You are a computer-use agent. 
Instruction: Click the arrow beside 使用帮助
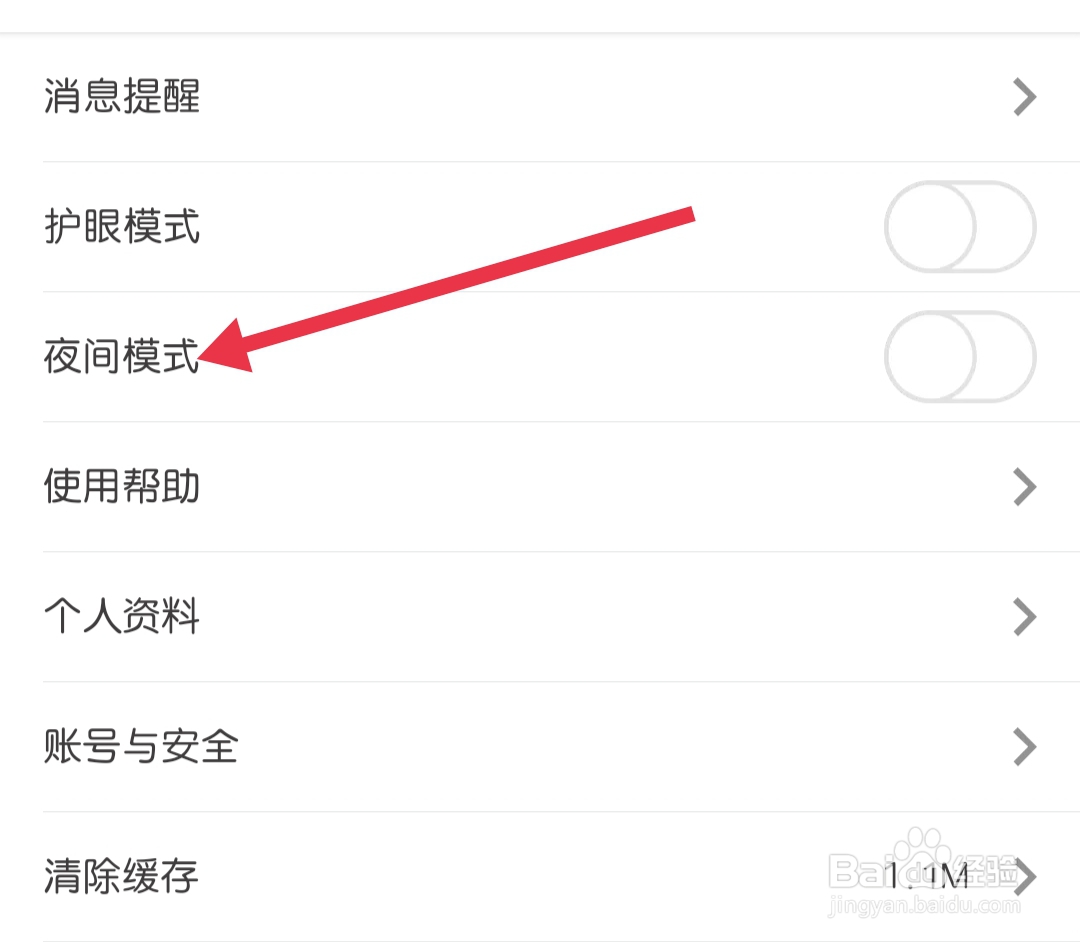[x=1025, y=487]
